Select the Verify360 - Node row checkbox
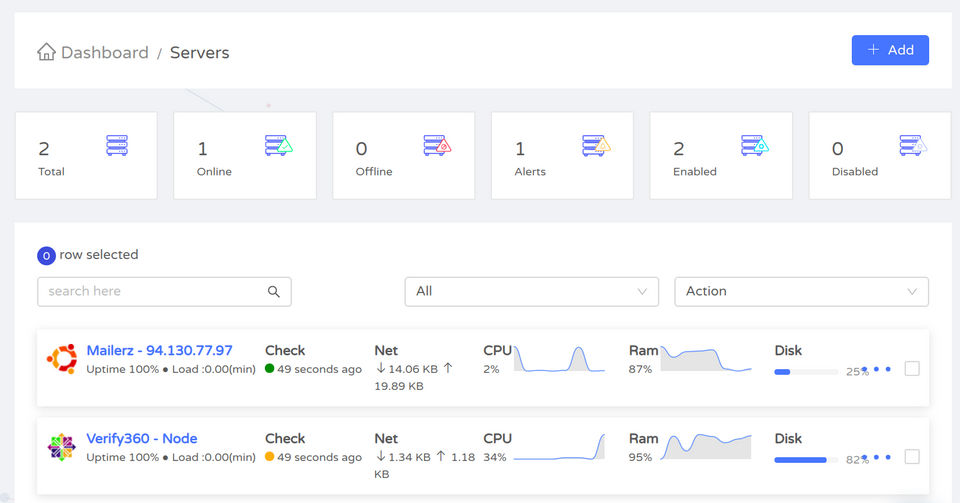The image size is (960, 503). point(912,457)
